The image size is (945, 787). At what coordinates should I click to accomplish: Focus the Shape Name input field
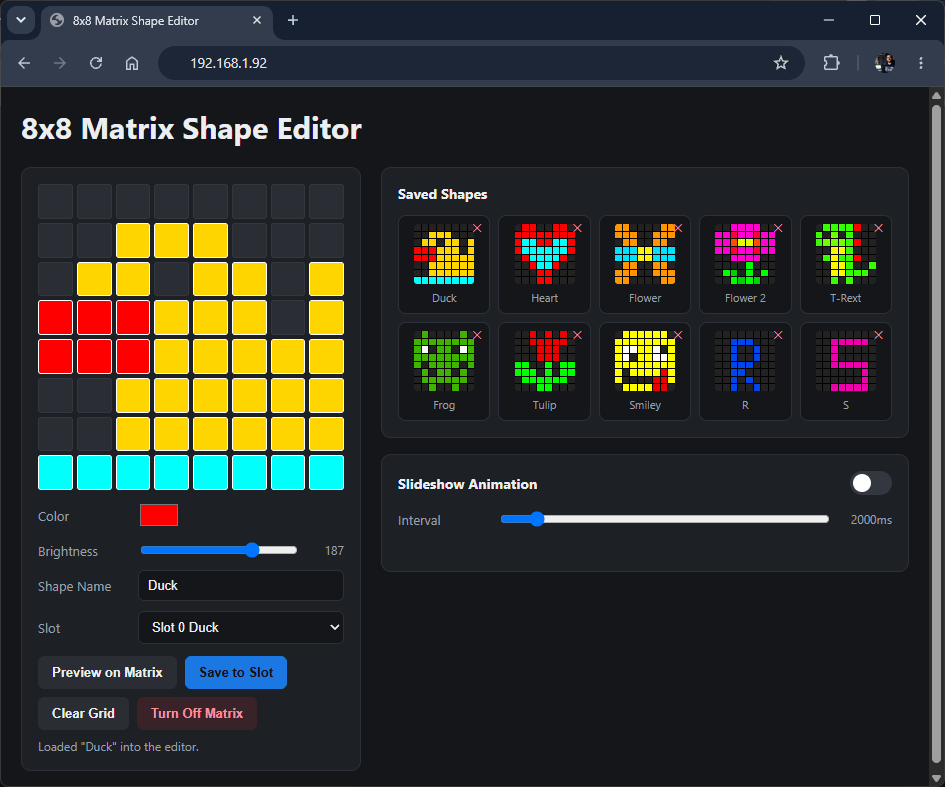tap(241, 586)
